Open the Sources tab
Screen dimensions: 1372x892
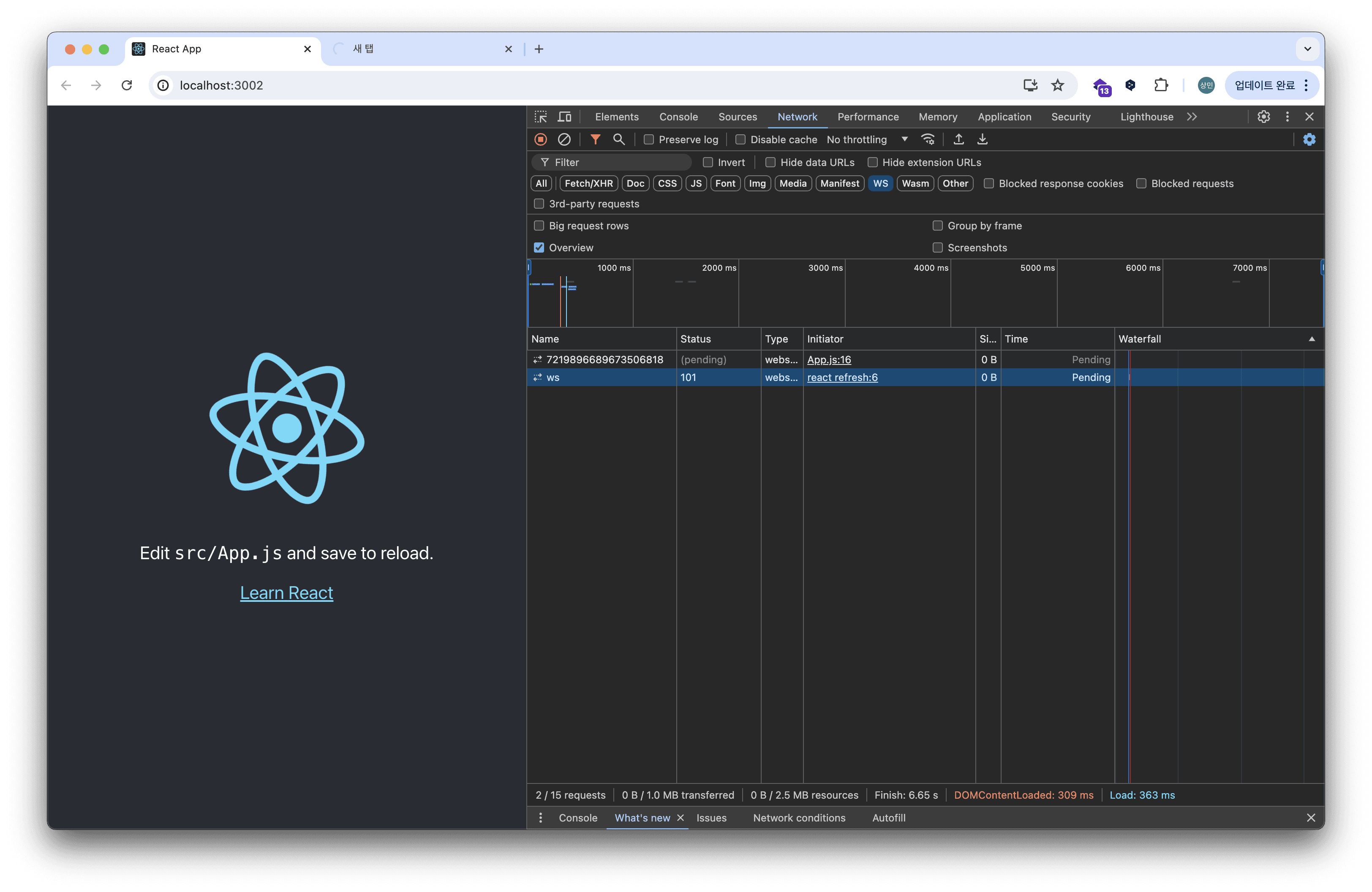click(x=737, y=117)
